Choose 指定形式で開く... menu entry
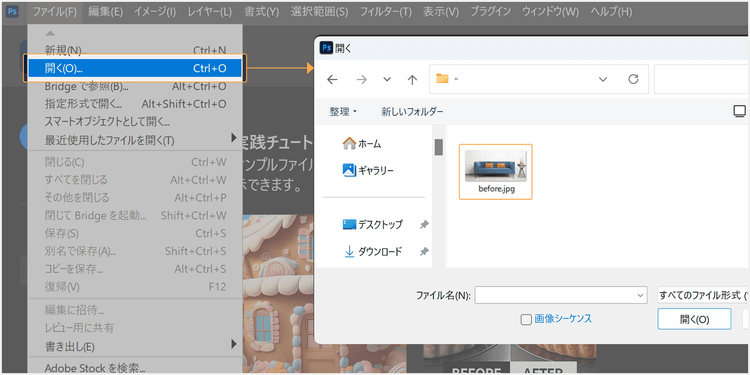The image size is (750, 375). tap(135, 104)
